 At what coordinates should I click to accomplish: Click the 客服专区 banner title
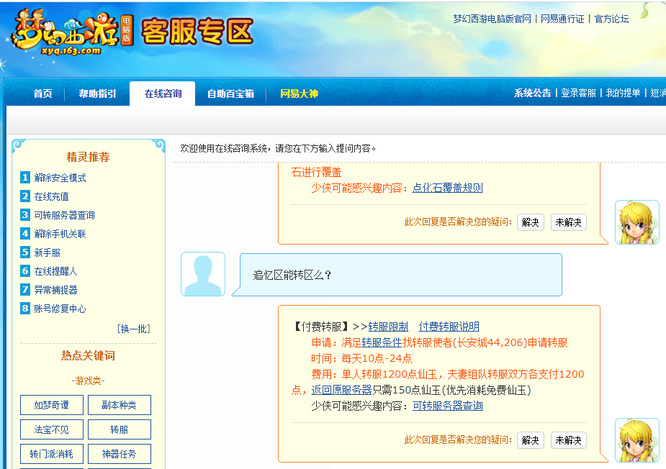[x=197, y=31]
